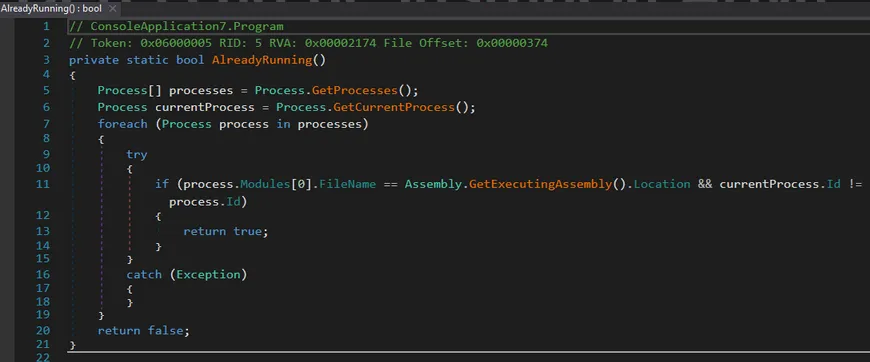Click line number 1 in the gutter
Screen dimensions: 870x362
click(46, 26)
